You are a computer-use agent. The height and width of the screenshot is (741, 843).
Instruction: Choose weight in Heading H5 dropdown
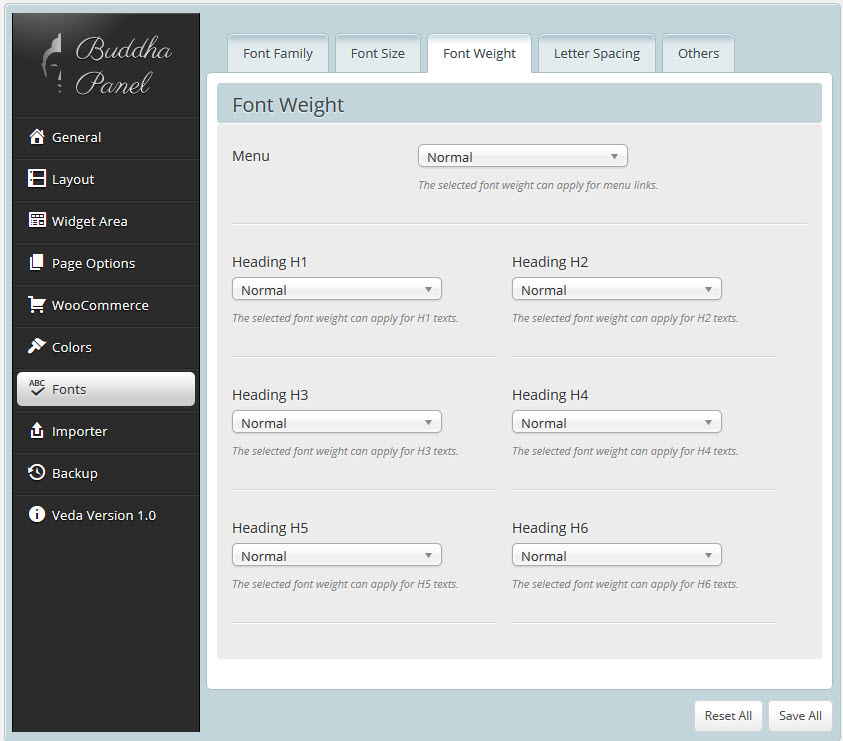point(336,556)
